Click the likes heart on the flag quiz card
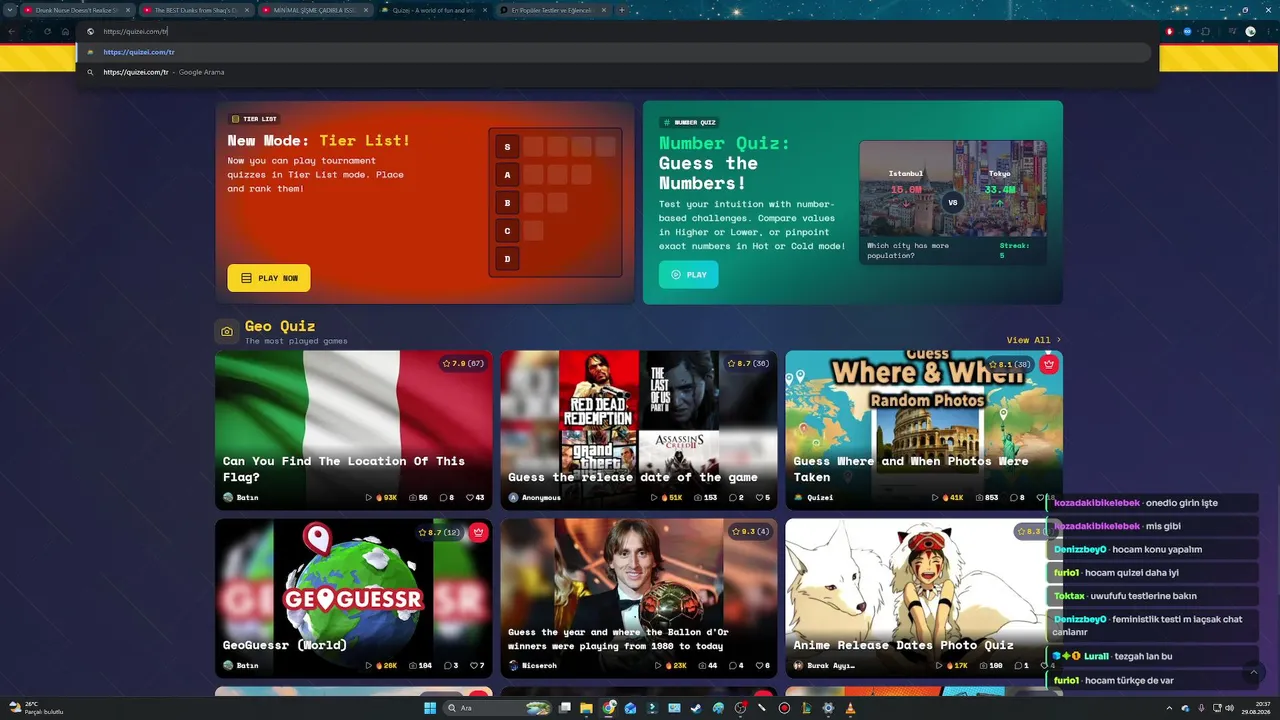The height and width of the screenshot is (720, 1280). tap(471, 497)
